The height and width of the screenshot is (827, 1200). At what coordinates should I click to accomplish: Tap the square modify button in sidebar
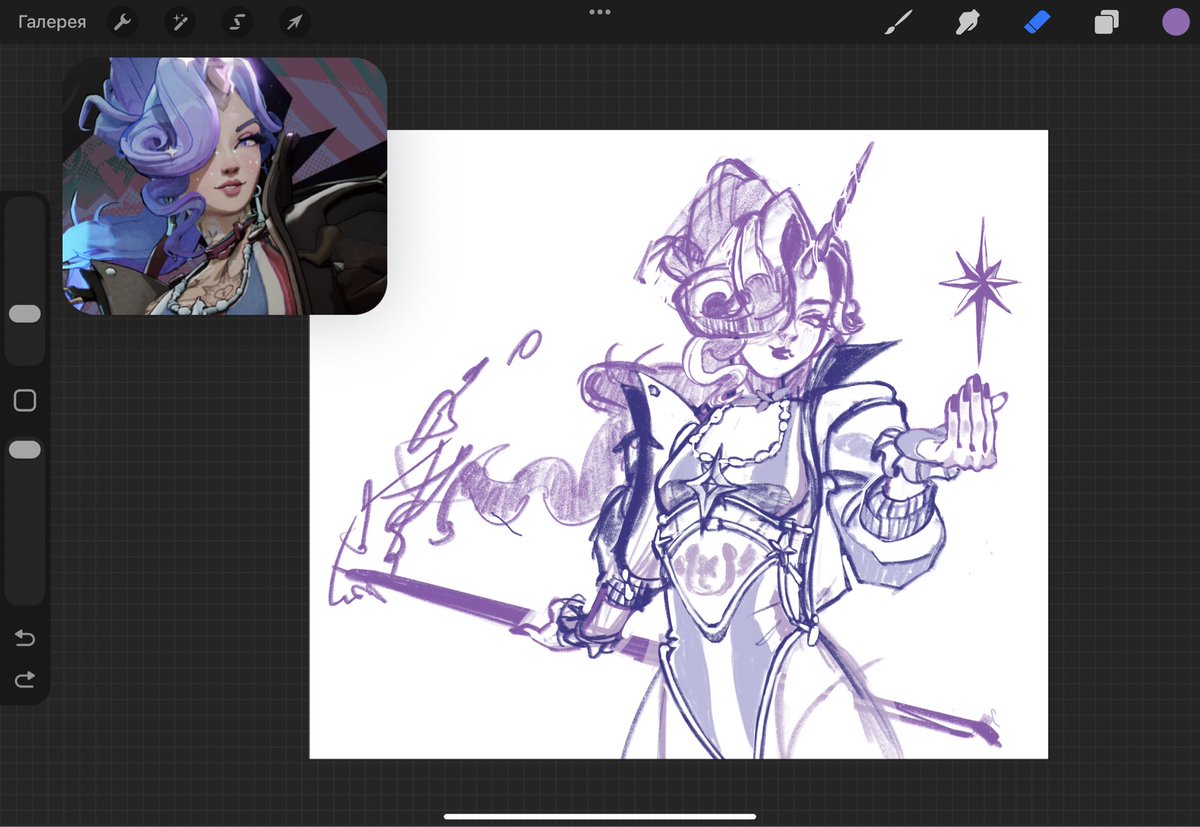tap(25, 401)
